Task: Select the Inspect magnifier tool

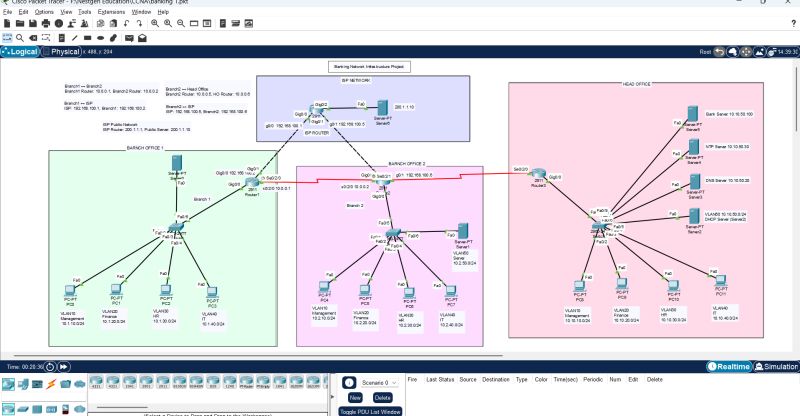Action: [x=20, y=38]
